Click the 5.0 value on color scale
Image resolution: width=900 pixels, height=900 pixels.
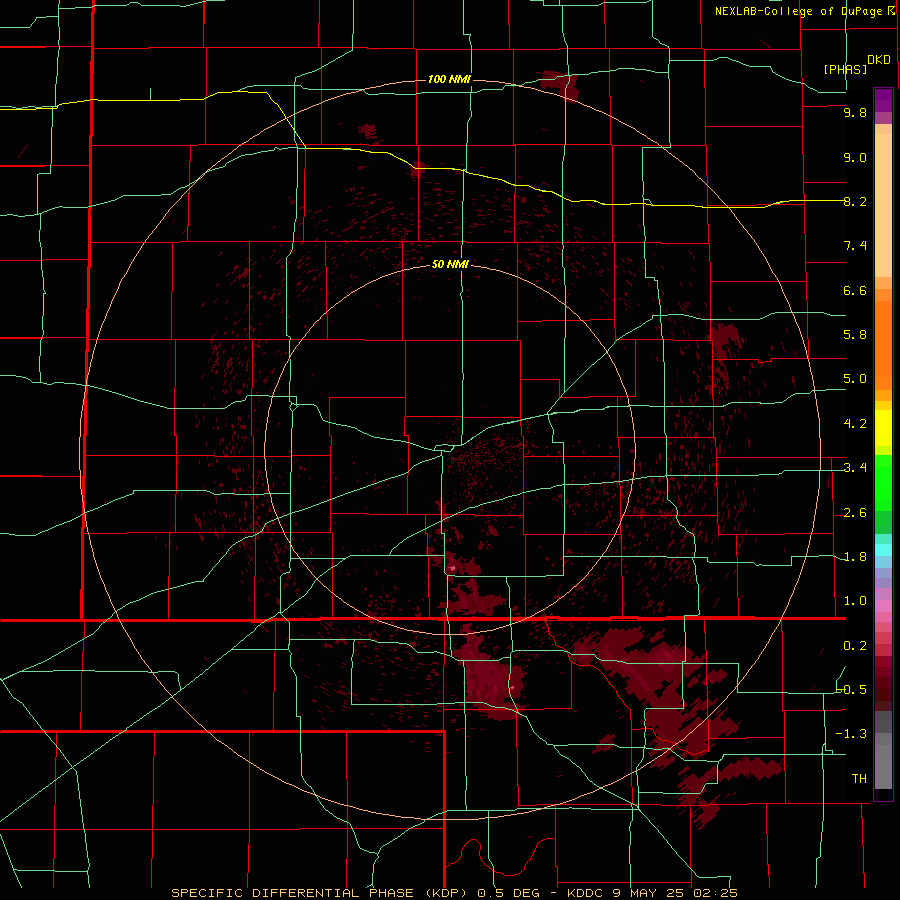pos(855,379)
